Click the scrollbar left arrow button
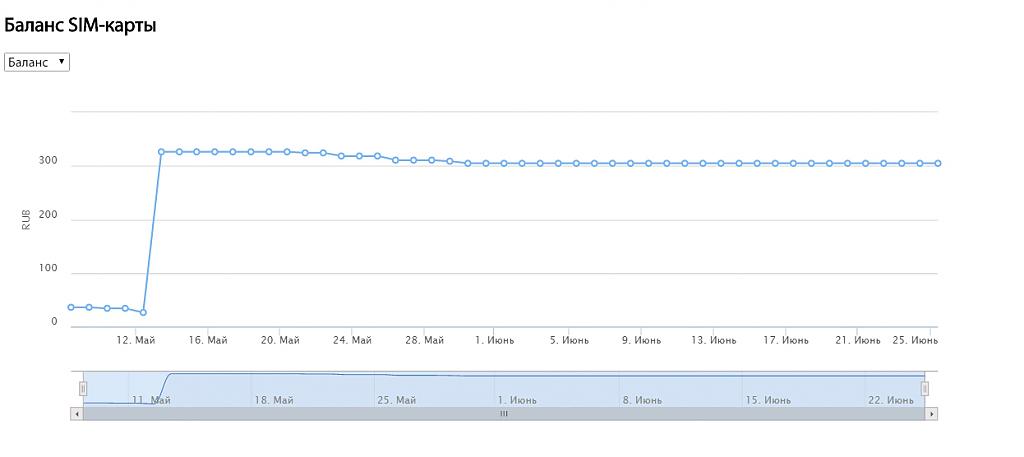The height and width of the screenshot is (457, 1024). (x=76, y=413)
